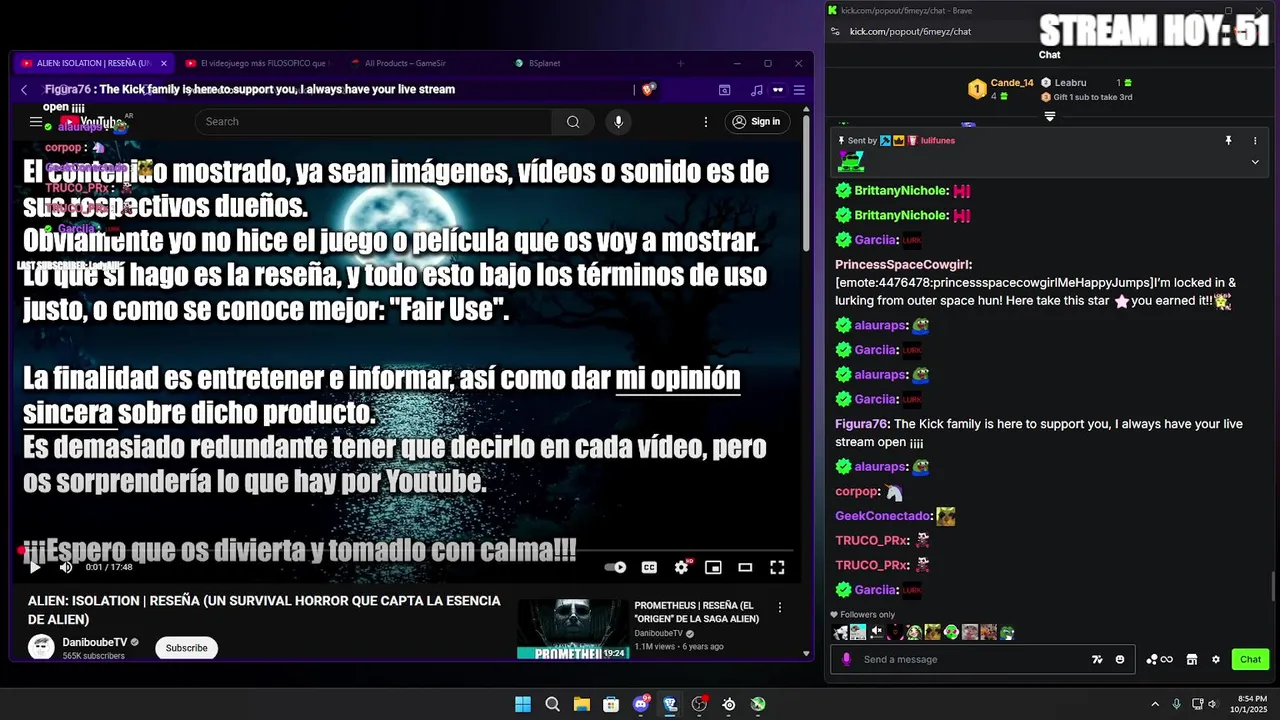Click the GeekConectado username in chat
Screen dimensions: 1280x720
(x=883, y=516)
